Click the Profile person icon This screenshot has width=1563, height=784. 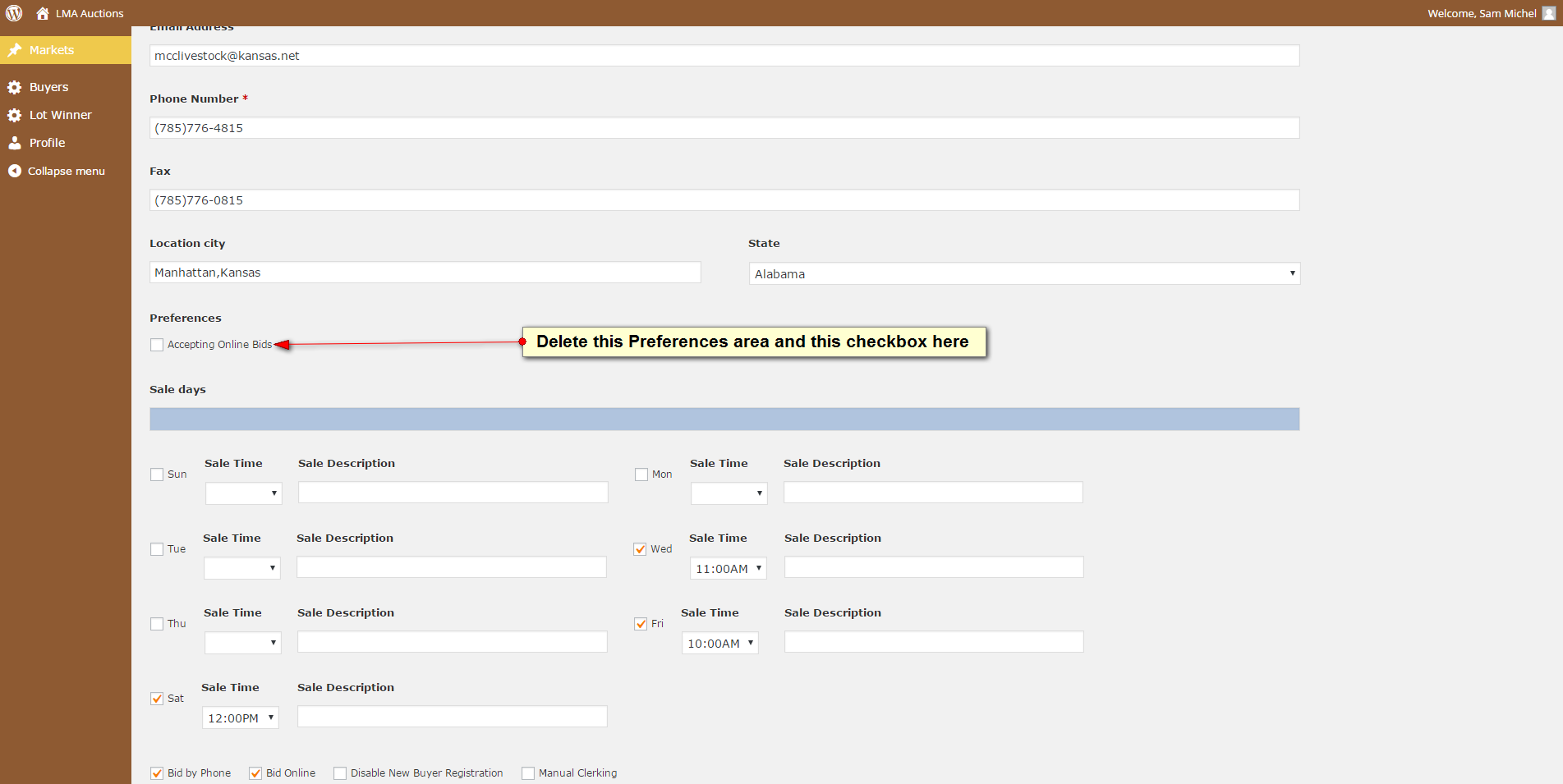[15, 143]
